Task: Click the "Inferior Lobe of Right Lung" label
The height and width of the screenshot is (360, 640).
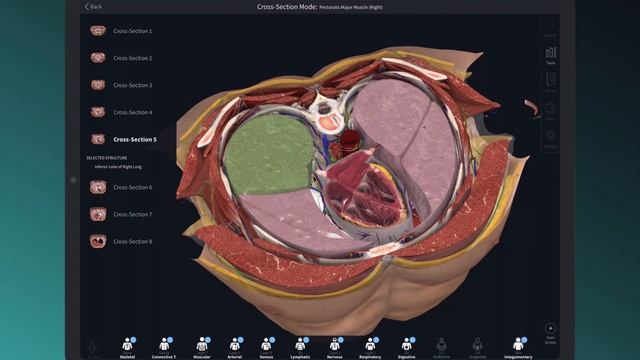Action: [118, 167]
